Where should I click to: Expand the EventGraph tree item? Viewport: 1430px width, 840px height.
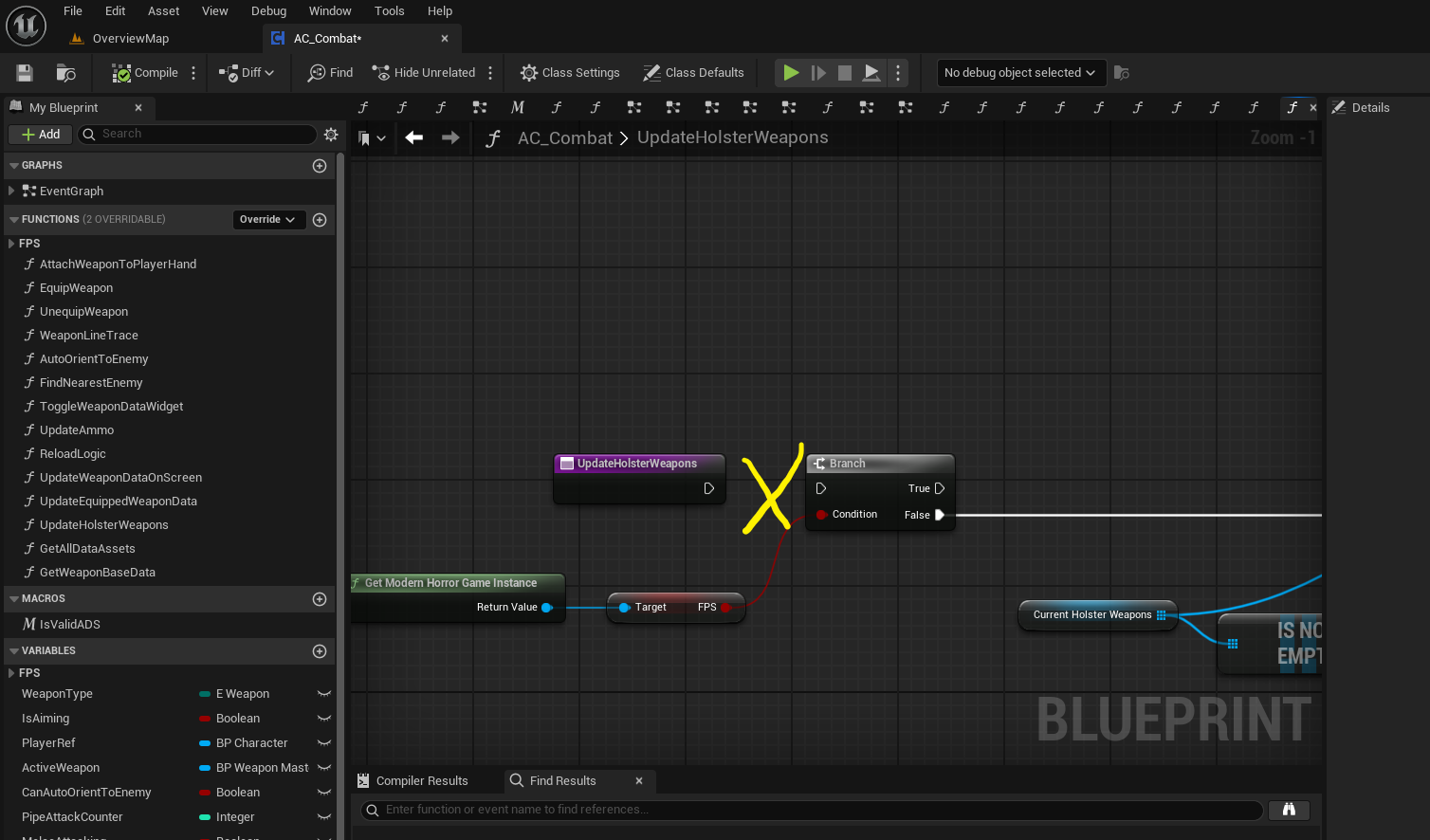(11, 192)
